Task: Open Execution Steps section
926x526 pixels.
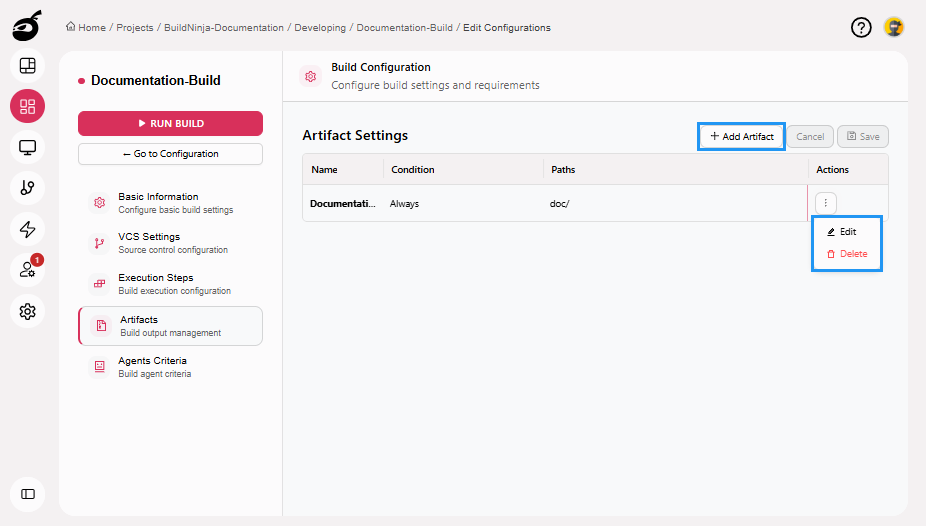Action: point(170,284)
